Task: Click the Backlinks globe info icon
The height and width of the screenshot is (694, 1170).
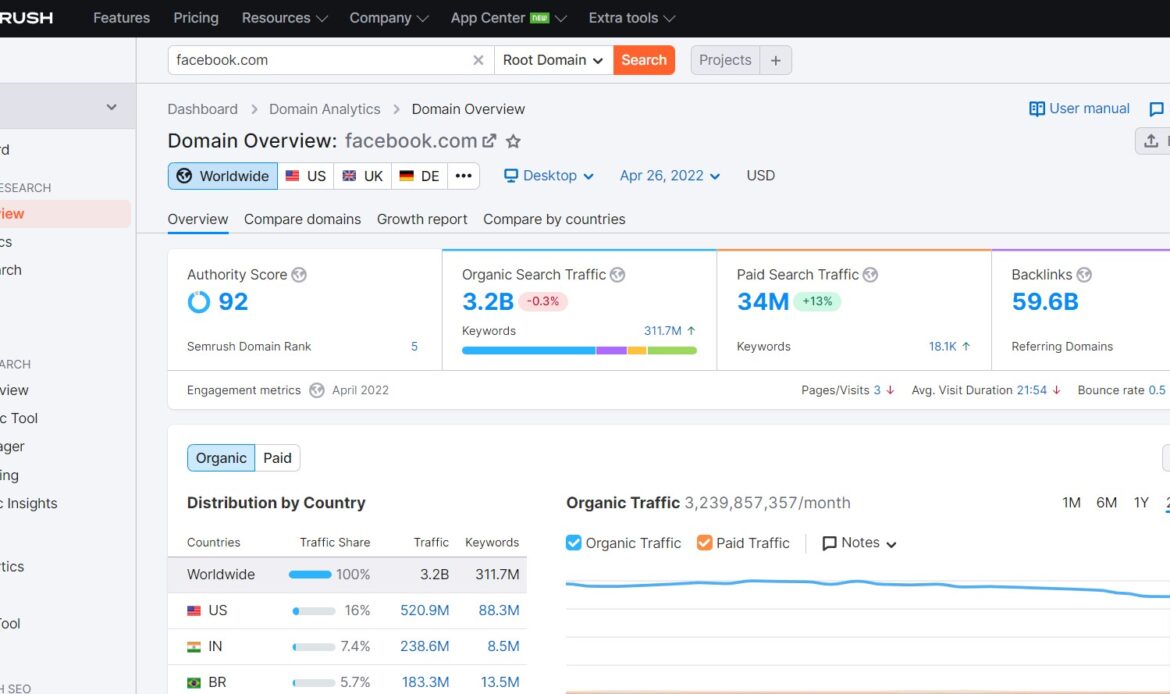Action: coord(1084,275)
